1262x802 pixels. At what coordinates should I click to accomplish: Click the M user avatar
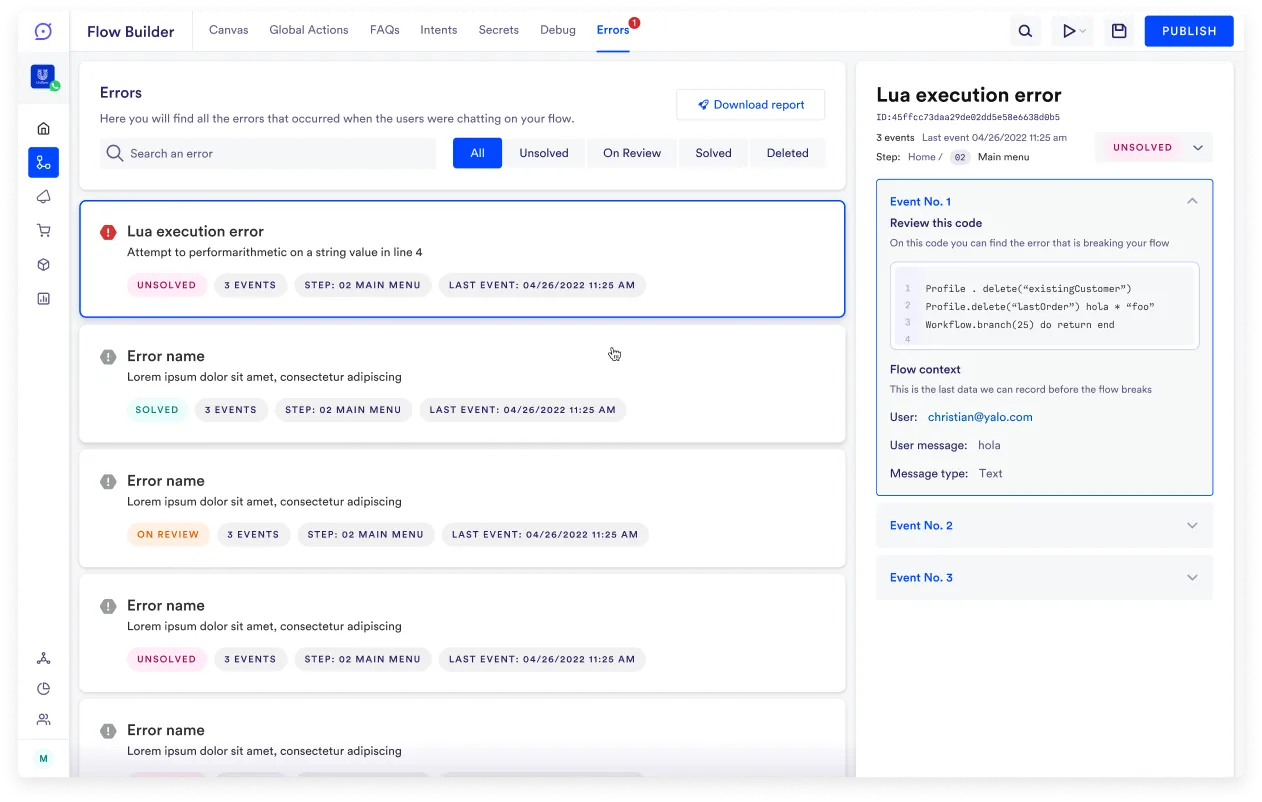pyautogui.click(x=43, y=759)
